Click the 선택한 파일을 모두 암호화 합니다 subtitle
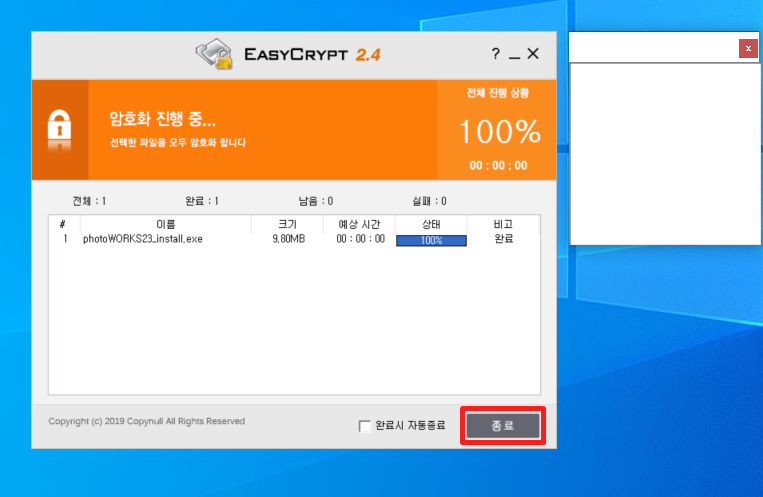763x497 pixels. coord(178,143)
